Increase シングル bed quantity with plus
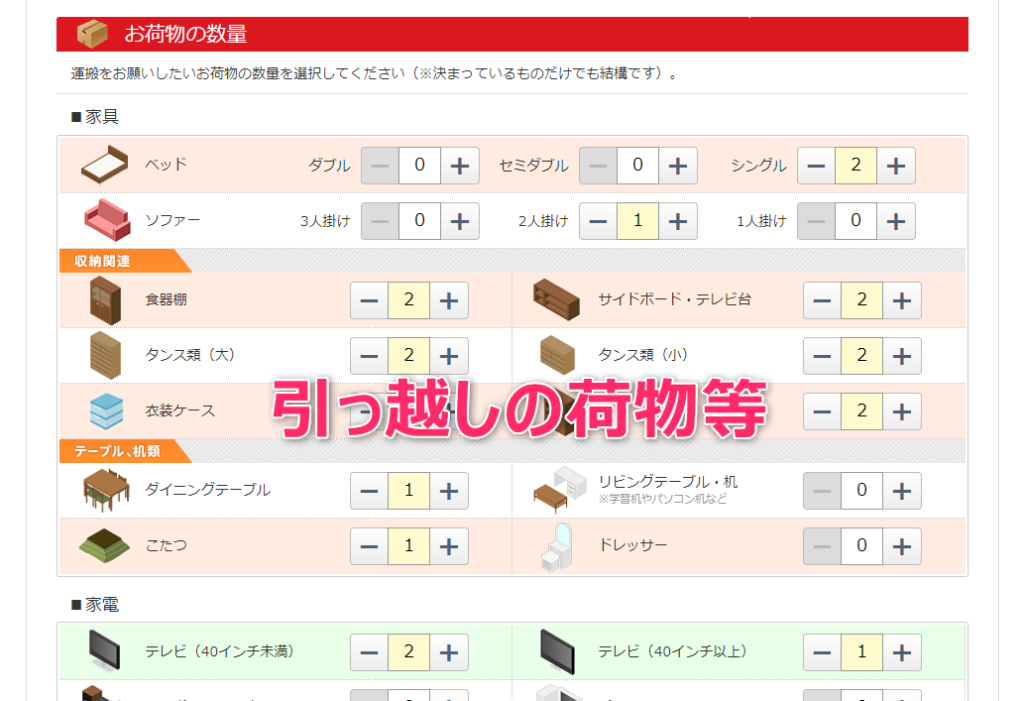Image resolution: width=1024 pixels, height=701 pixels. [896, 165]
